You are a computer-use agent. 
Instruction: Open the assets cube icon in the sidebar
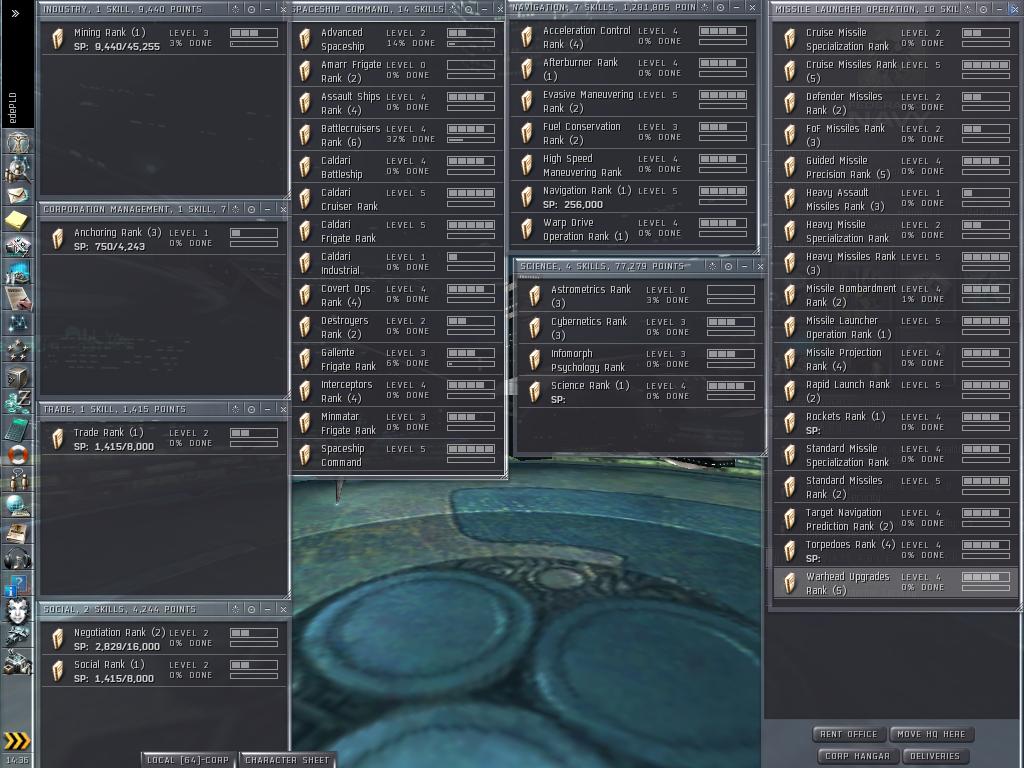18,377
